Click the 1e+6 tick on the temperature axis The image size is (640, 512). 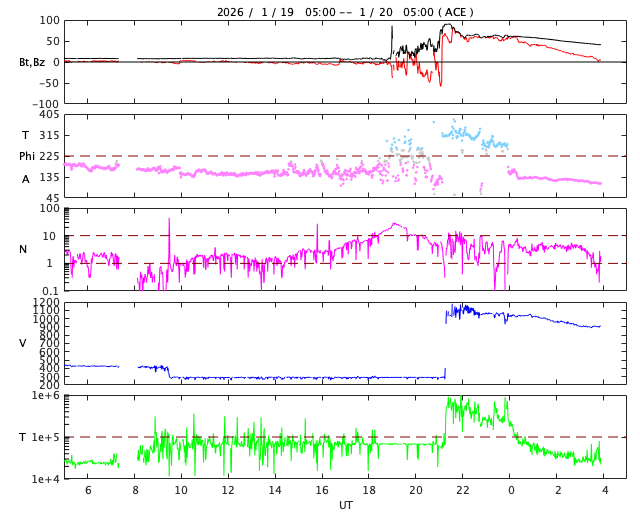[x=46, y=396]
